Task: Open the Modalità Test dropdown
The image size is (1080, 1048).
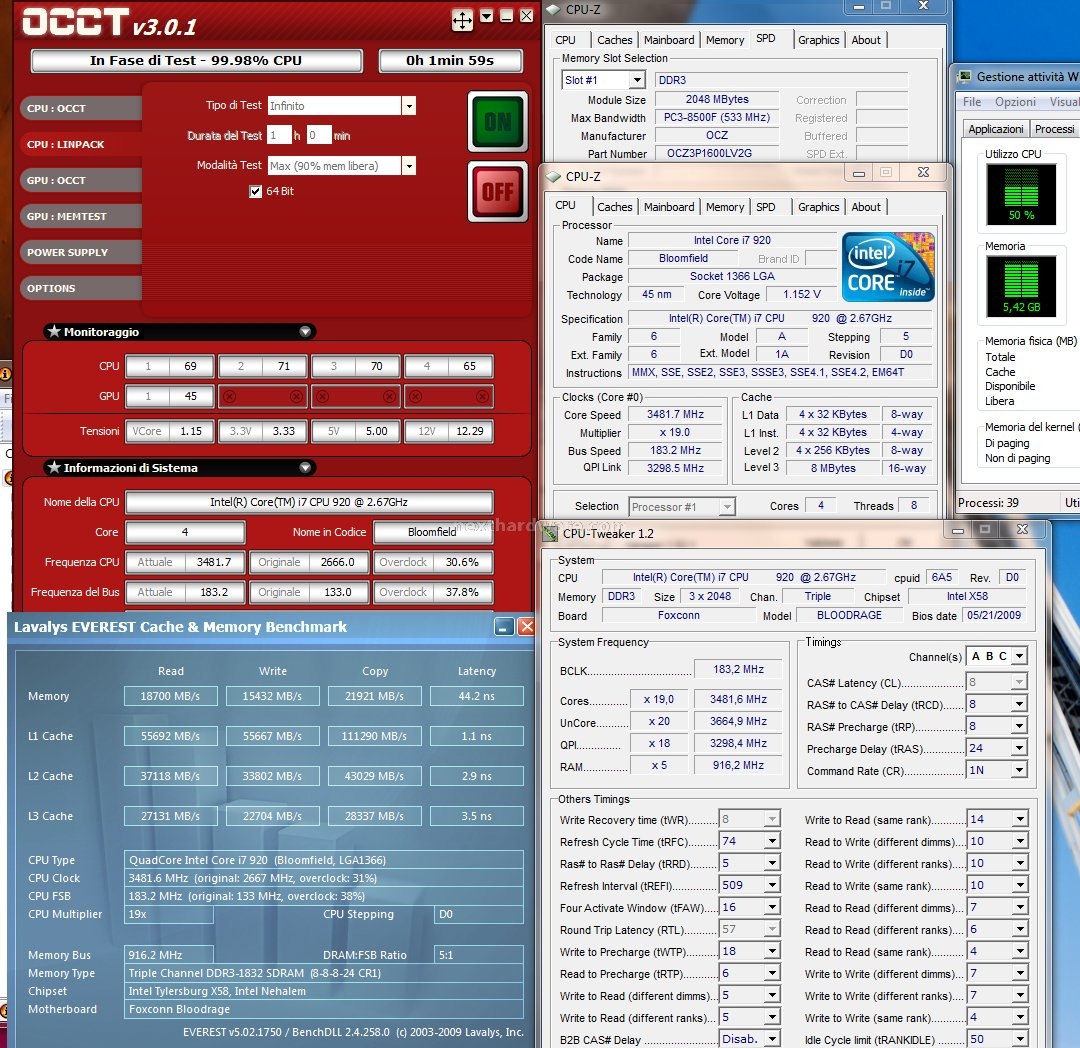Action: click(x=409, y=165)
